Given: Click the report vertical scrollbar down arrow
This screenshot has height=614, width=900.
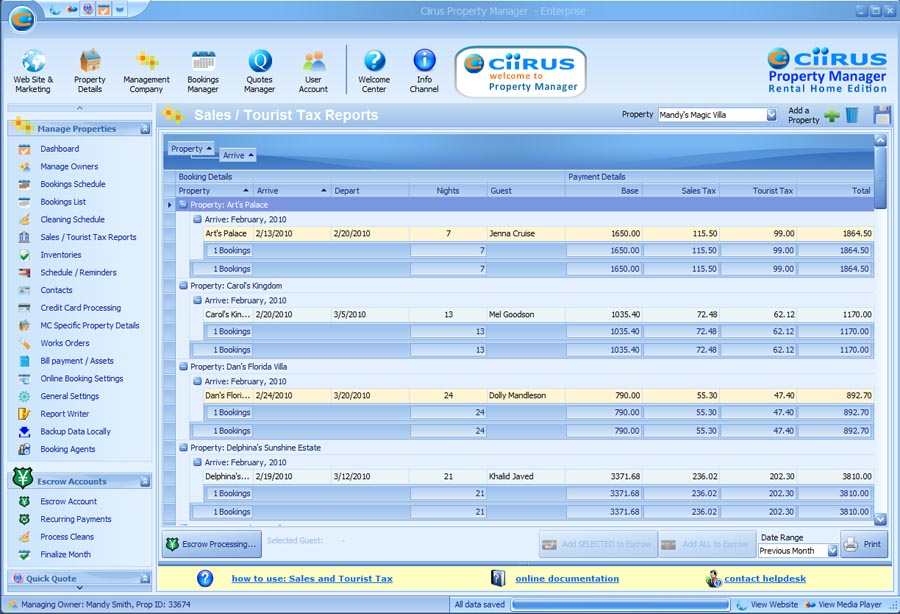Looking at the screenshot, I should (880, 519).
